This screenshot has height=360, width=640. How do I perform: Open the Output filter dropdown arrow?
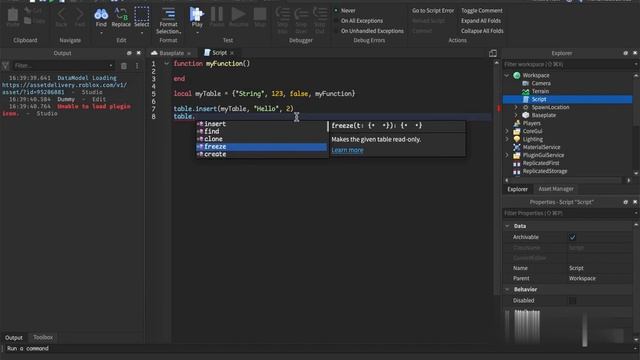[x=111, y=66]
